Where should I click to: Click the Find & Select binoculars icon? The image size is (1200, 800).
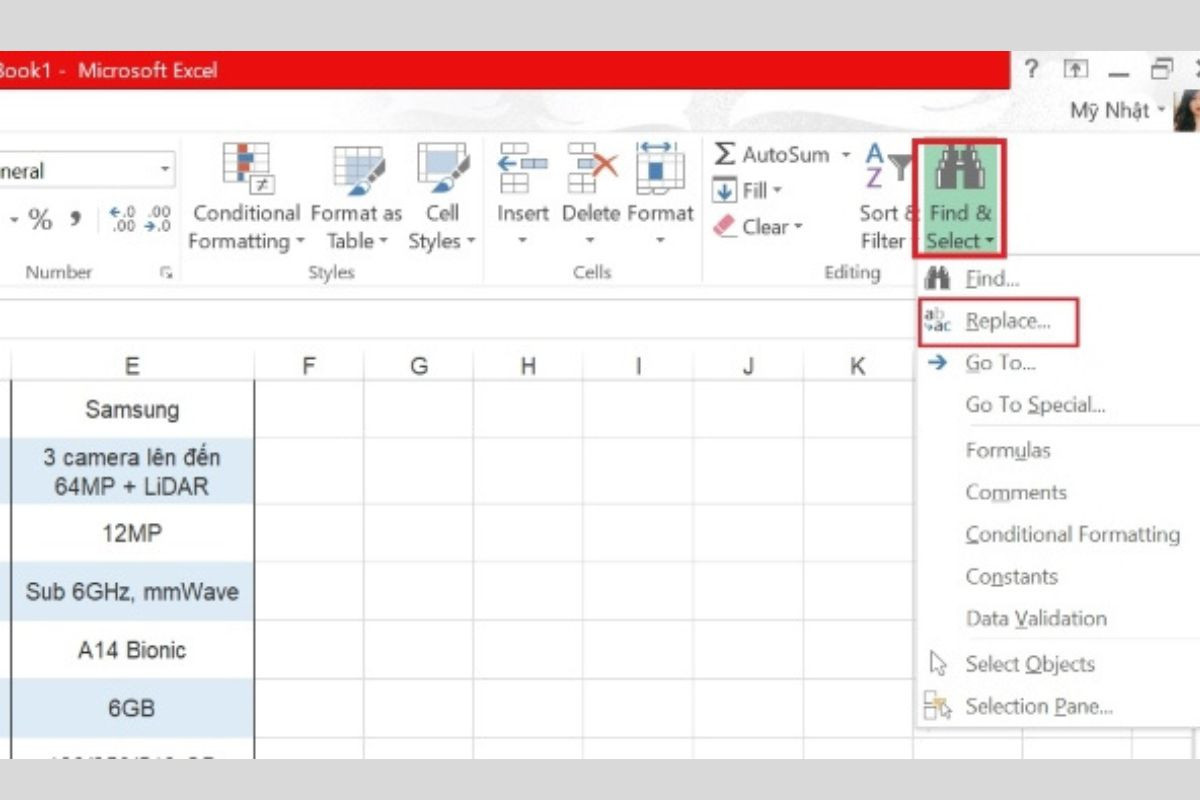coord(958,168)
